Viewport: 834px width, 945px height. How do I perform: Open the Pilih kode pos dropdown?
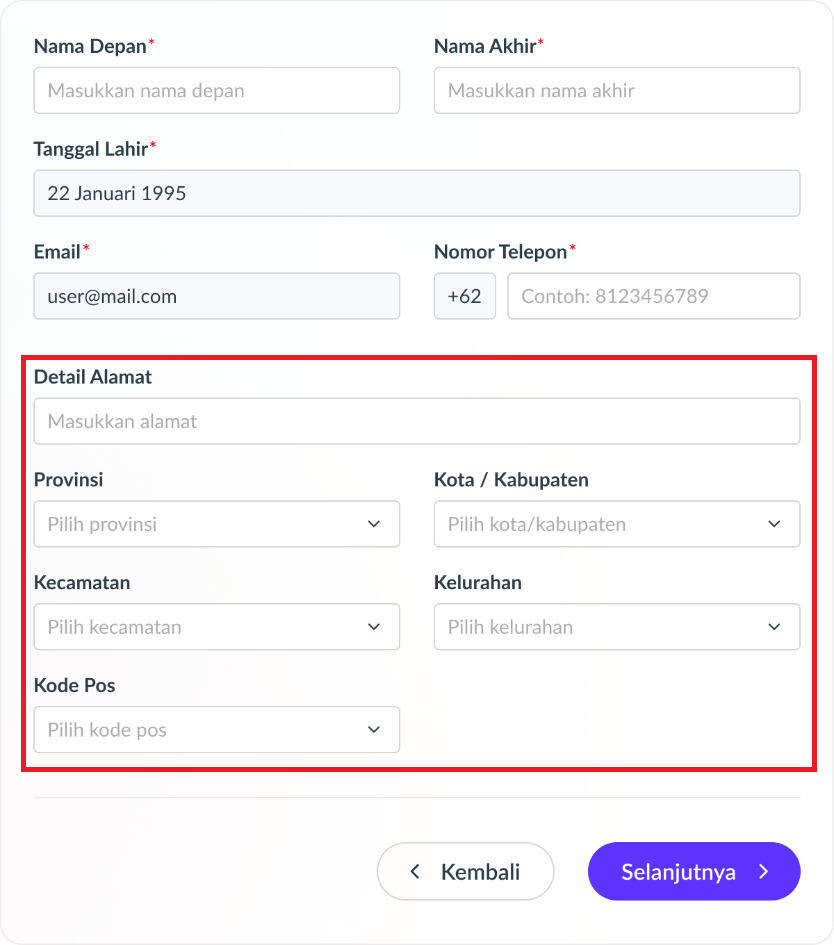coord(217,729)
